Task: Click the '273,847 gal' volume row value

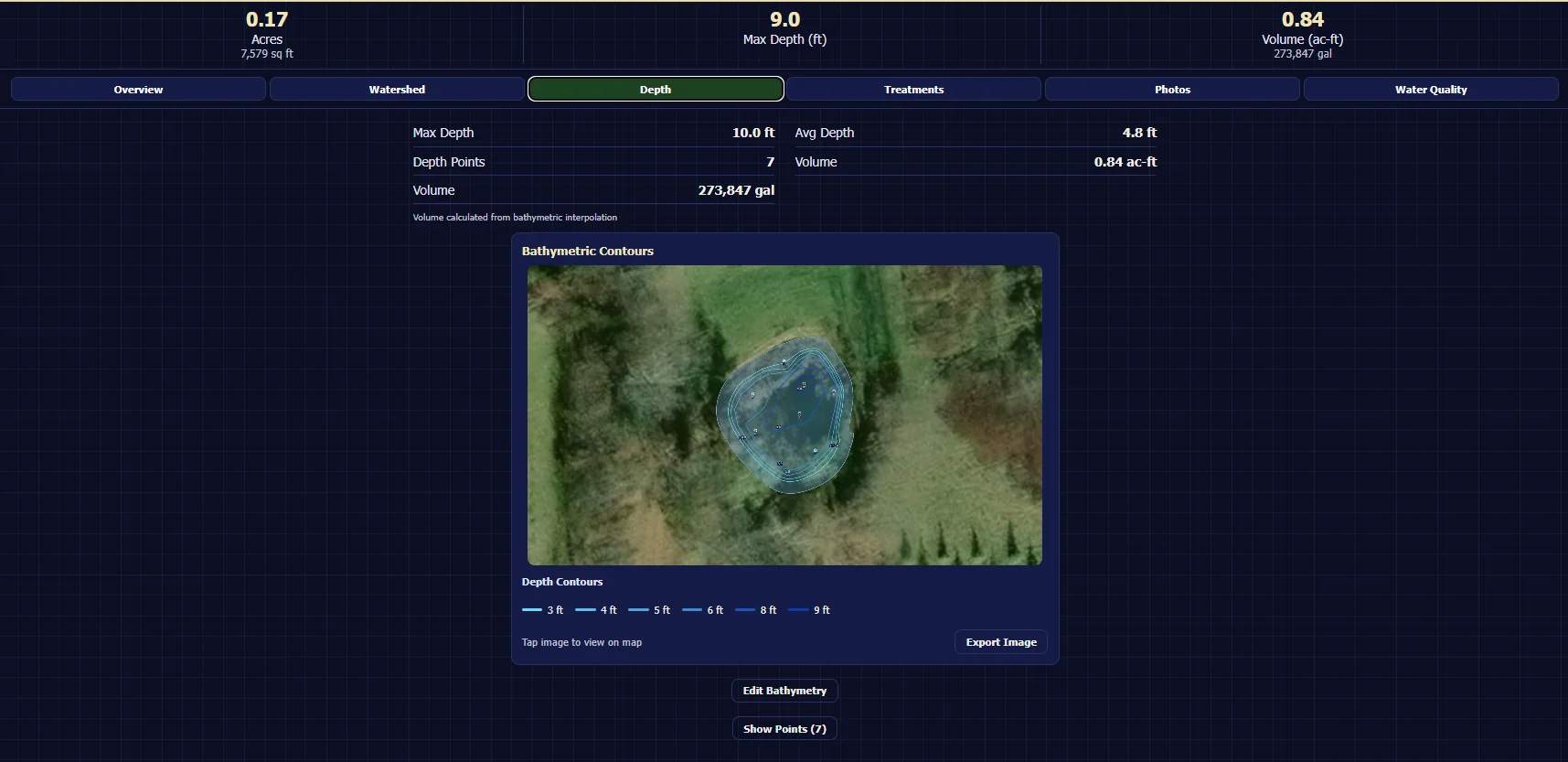Action: click(736, 190)
